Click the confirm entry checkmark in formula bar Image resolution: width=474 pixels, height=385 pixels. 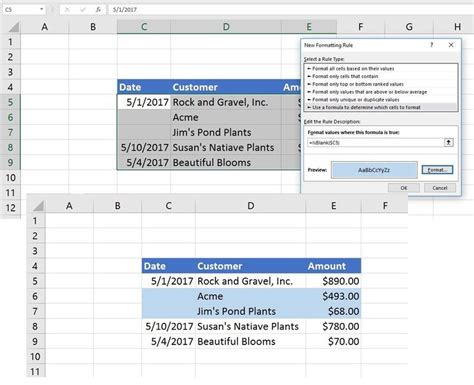tap(83, 10)
